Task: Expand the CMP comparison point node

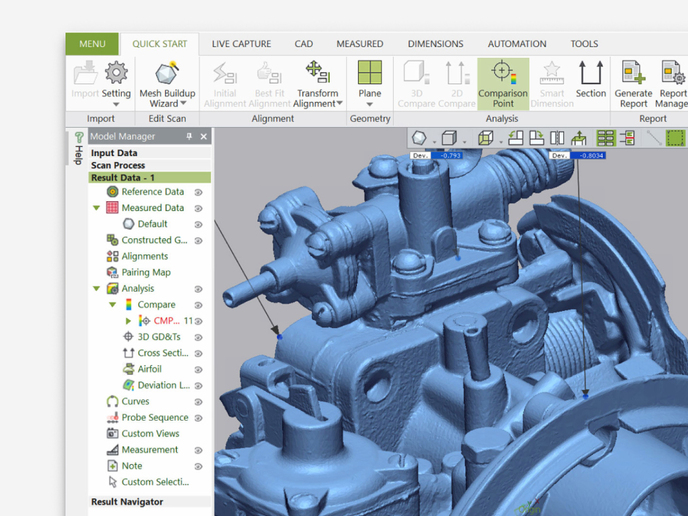Action: tap(128, 321)
